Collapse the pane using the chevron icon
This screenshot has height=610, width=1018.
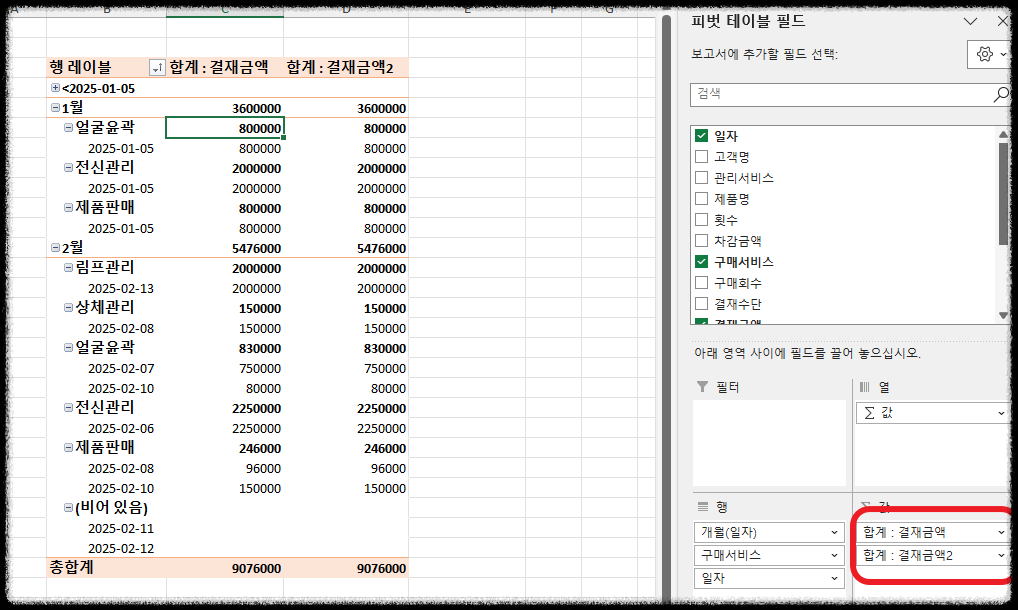968,22
